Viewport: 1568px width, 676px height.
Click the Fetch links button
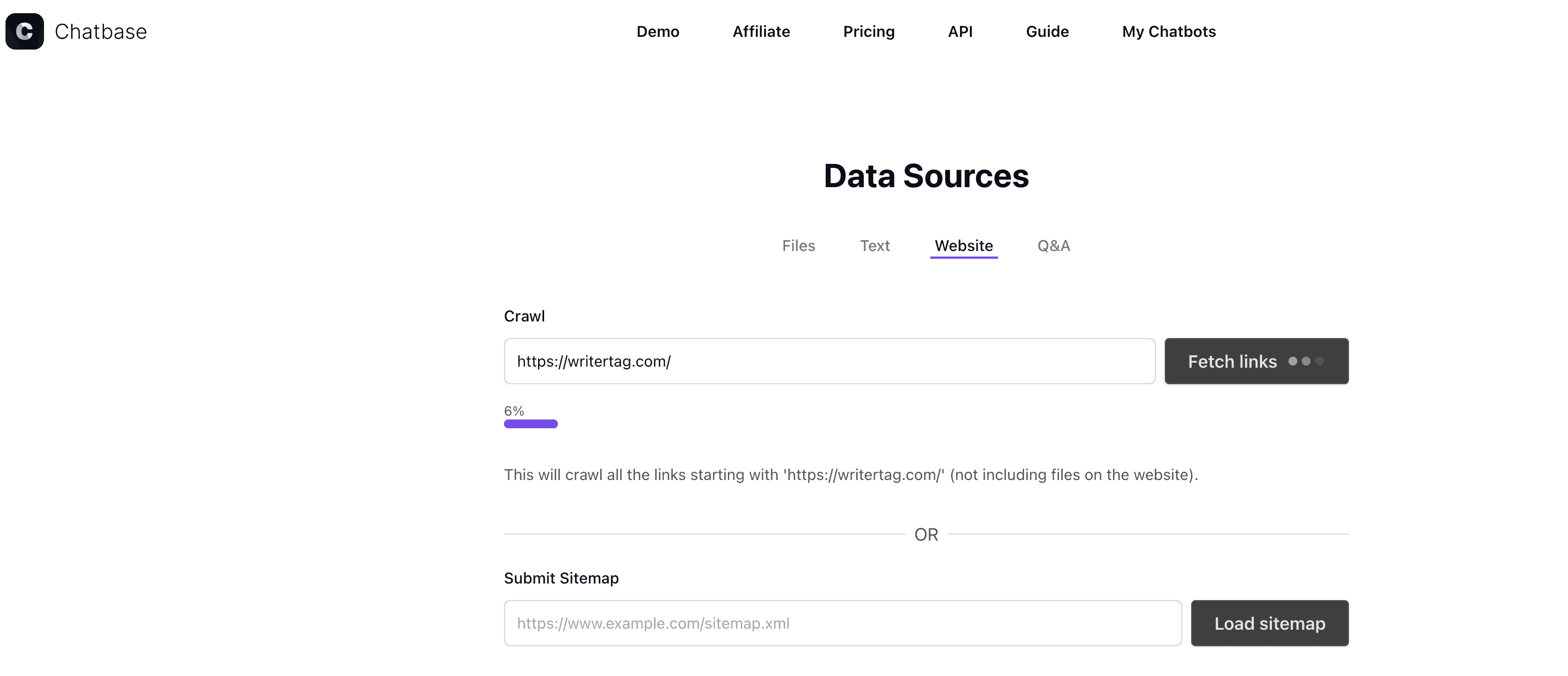(1257, 361)
